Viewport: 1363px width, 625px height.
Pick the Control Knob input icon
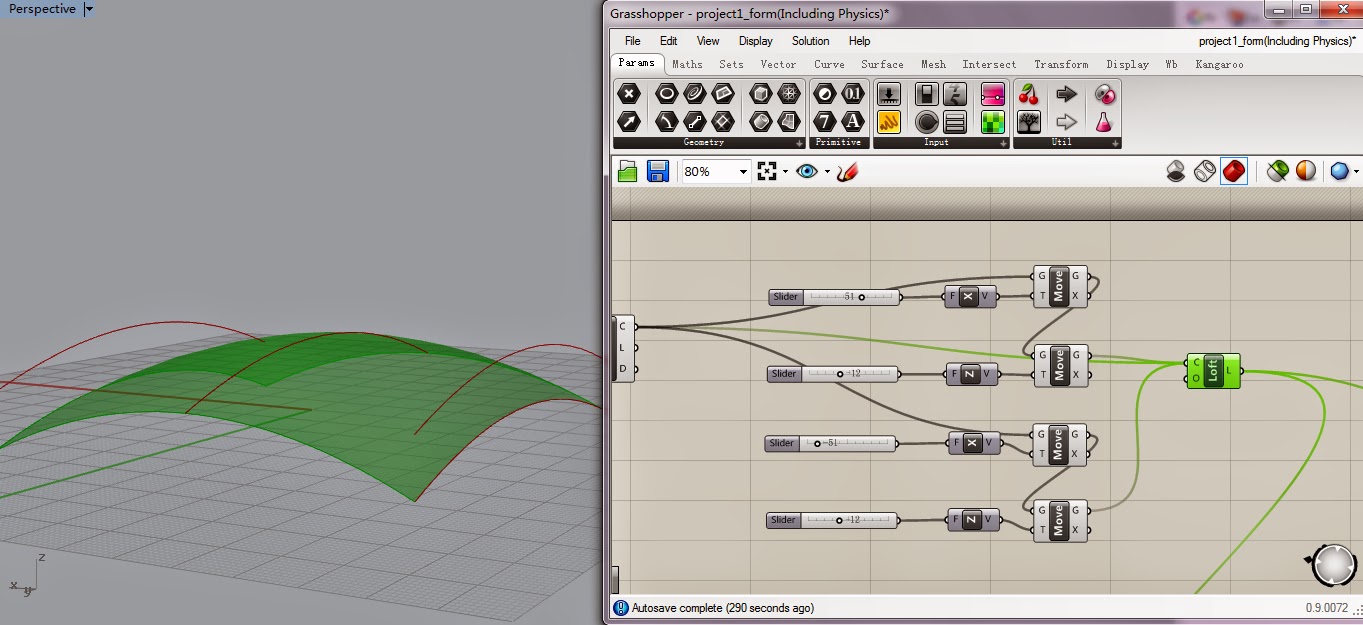pos(927,122)
